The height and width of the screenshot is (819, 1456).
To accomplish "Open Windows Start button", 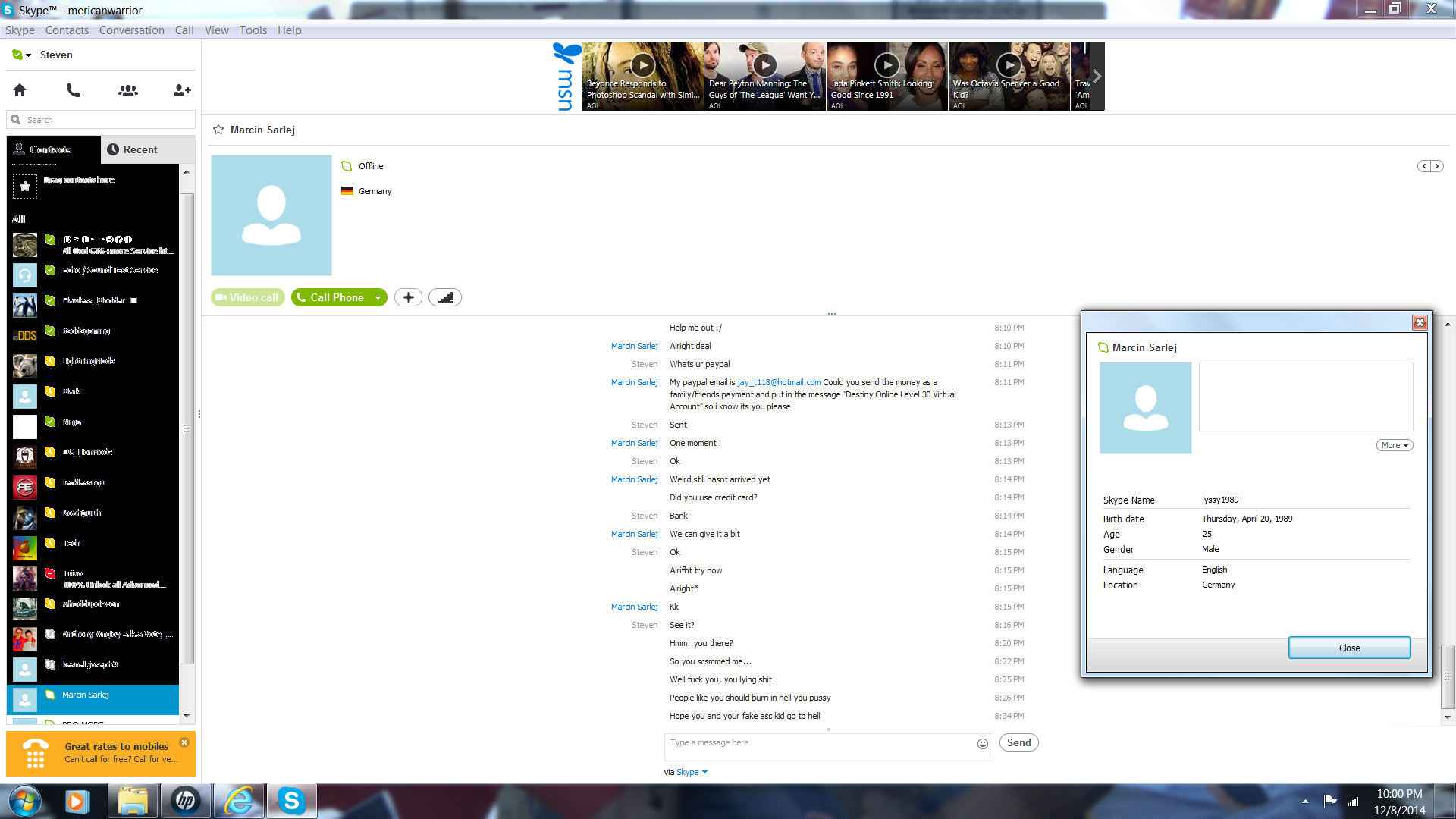I will click(24, 801).
